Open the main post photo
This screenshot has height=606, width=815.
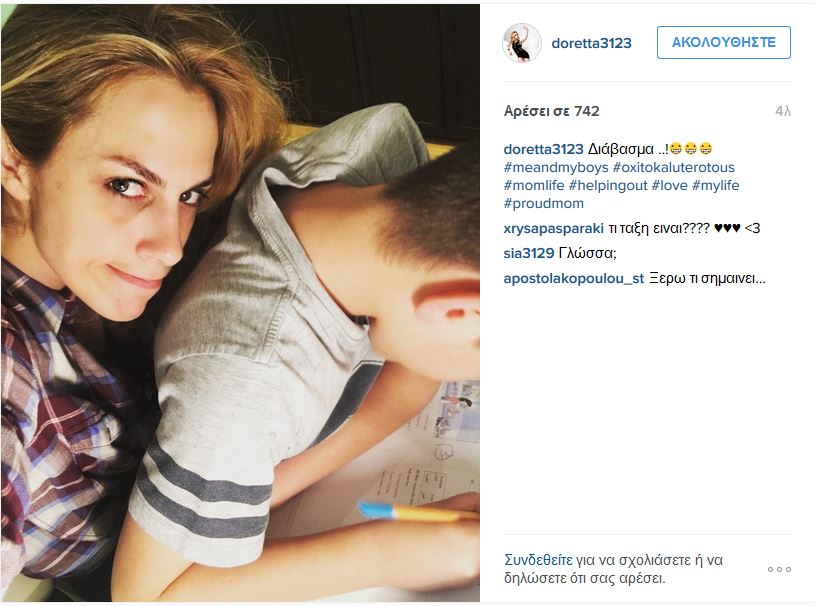[x=240, y=304]
